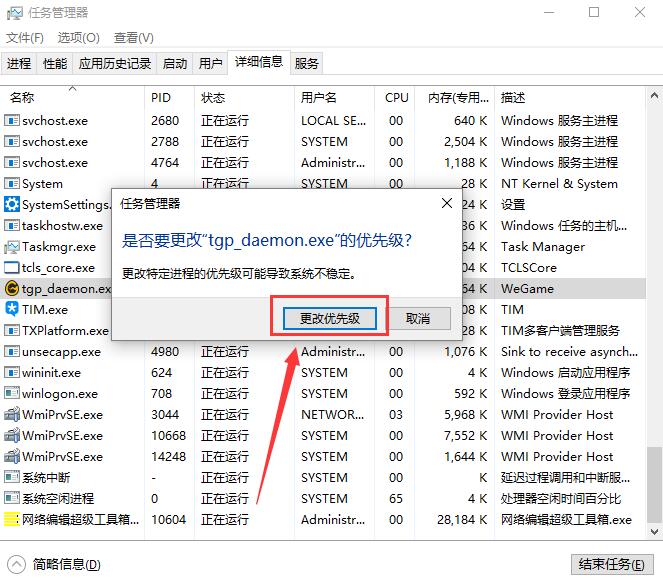This screenshot has width=663, height=585.
Task: Sort processes by PID column
Action: point(161,98)
